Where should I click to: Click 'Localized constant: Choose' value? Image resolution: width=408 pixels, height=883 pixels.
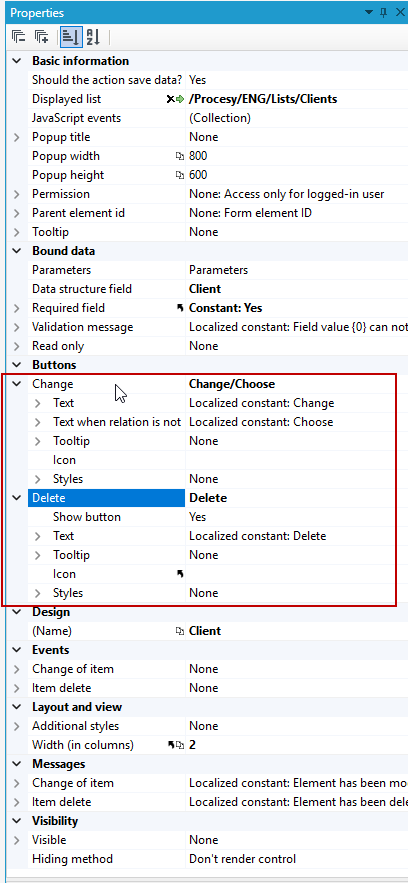pos(261,422)
